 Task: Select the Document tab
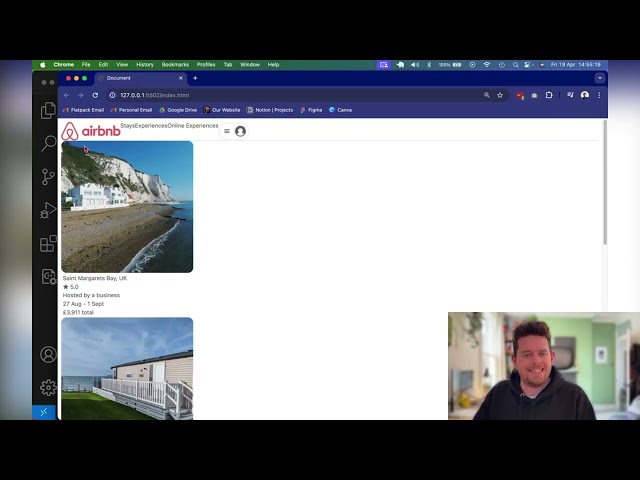139,78
